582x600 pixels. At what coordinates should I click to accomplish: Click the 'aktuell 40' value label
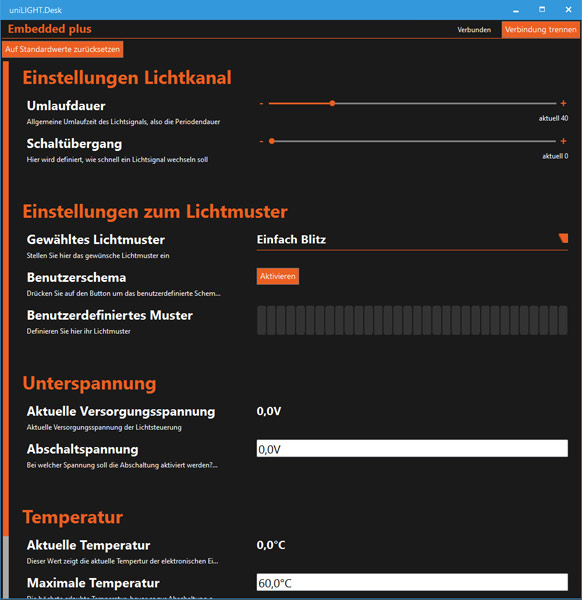pyautogui.click(x=553, y=118)
